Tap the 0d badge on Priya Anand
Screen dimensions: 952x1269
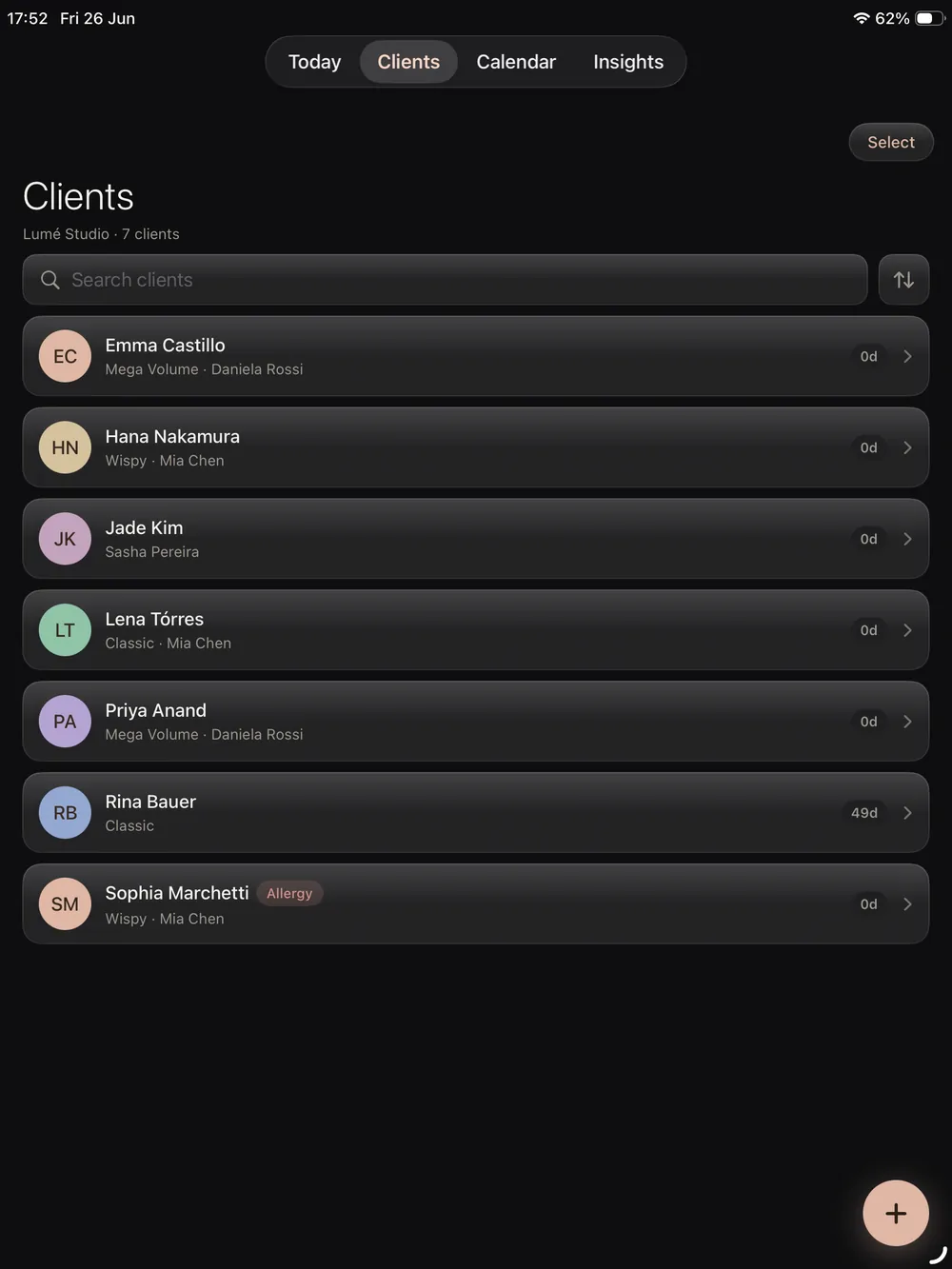tap(868, 722)
